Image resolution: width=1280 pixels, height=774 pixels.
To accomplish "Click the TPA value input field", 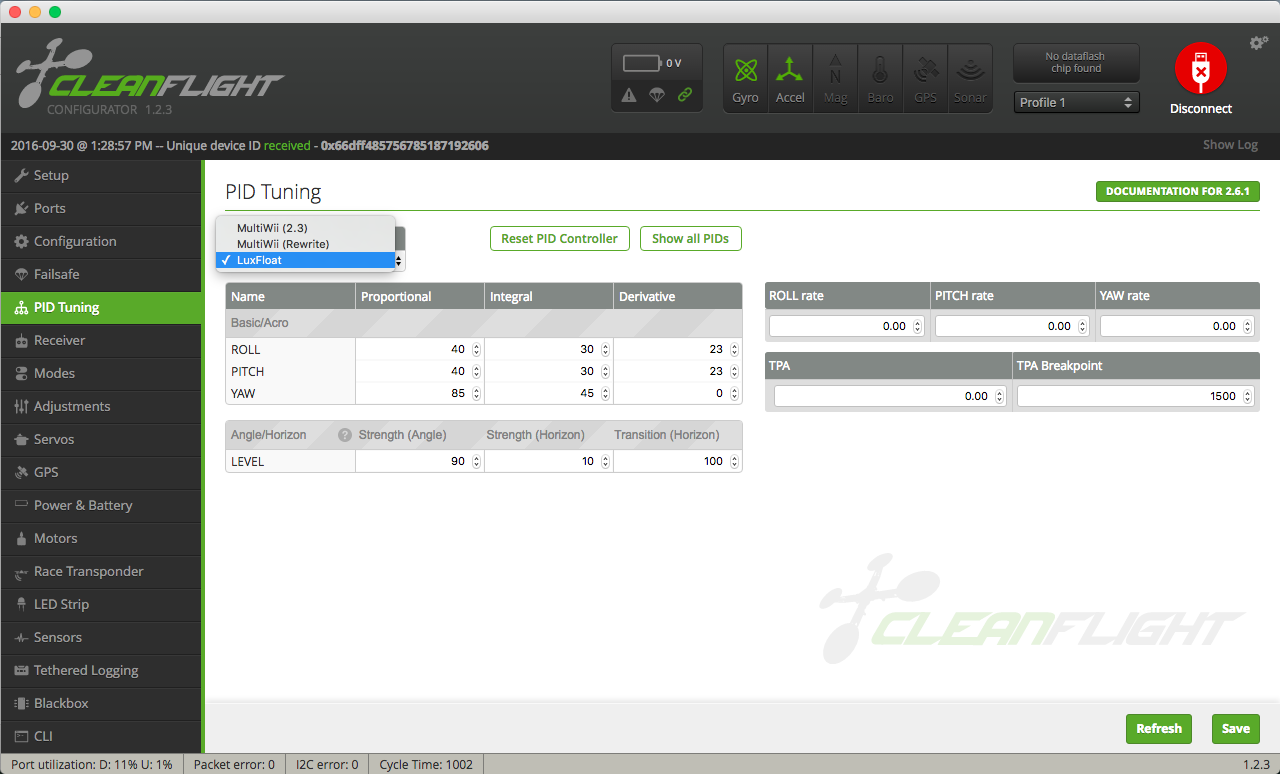I will pos(889,396).
